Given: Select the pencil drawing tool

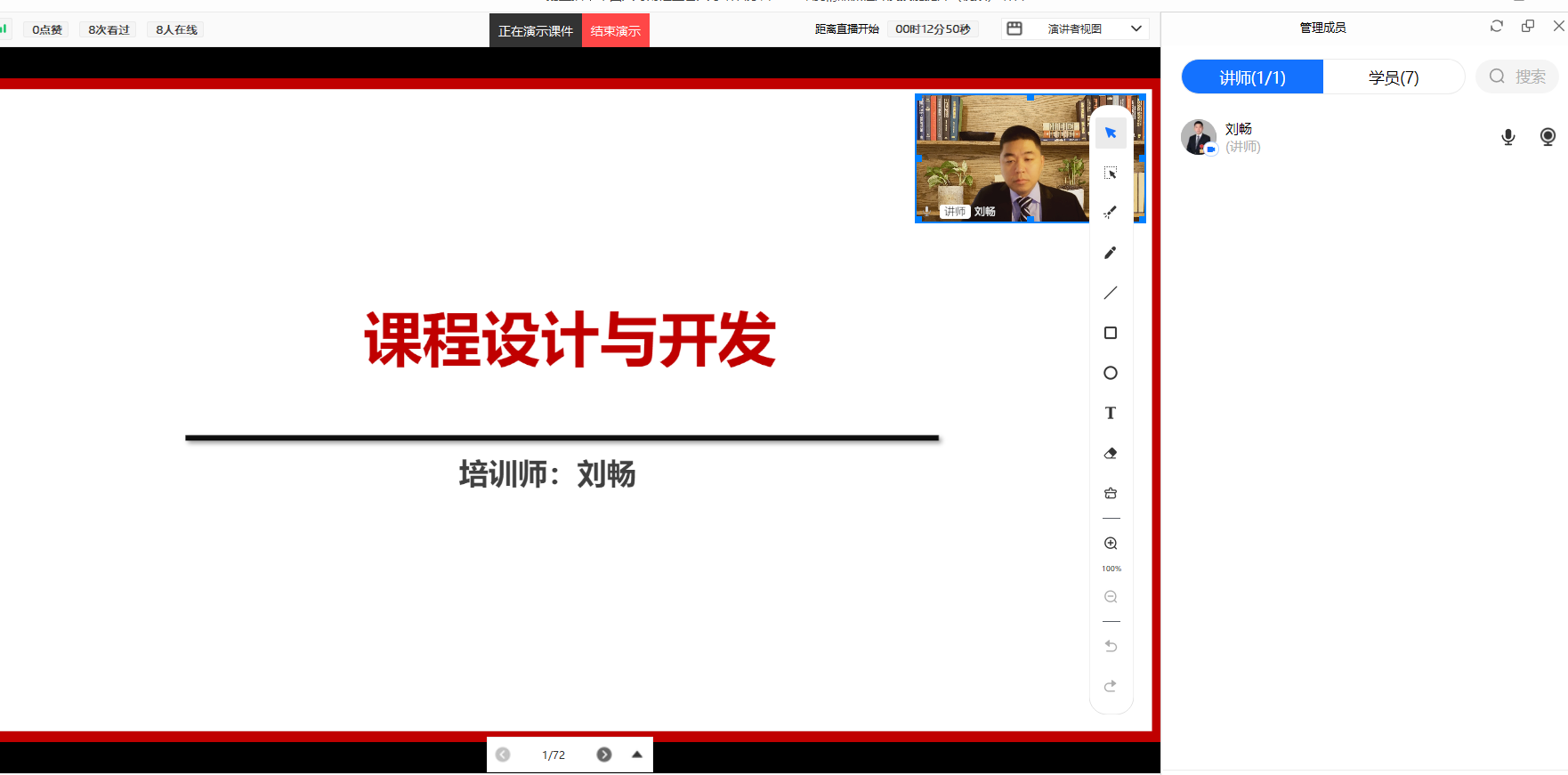Looking at the screenshot, I should pos(1111,253).
